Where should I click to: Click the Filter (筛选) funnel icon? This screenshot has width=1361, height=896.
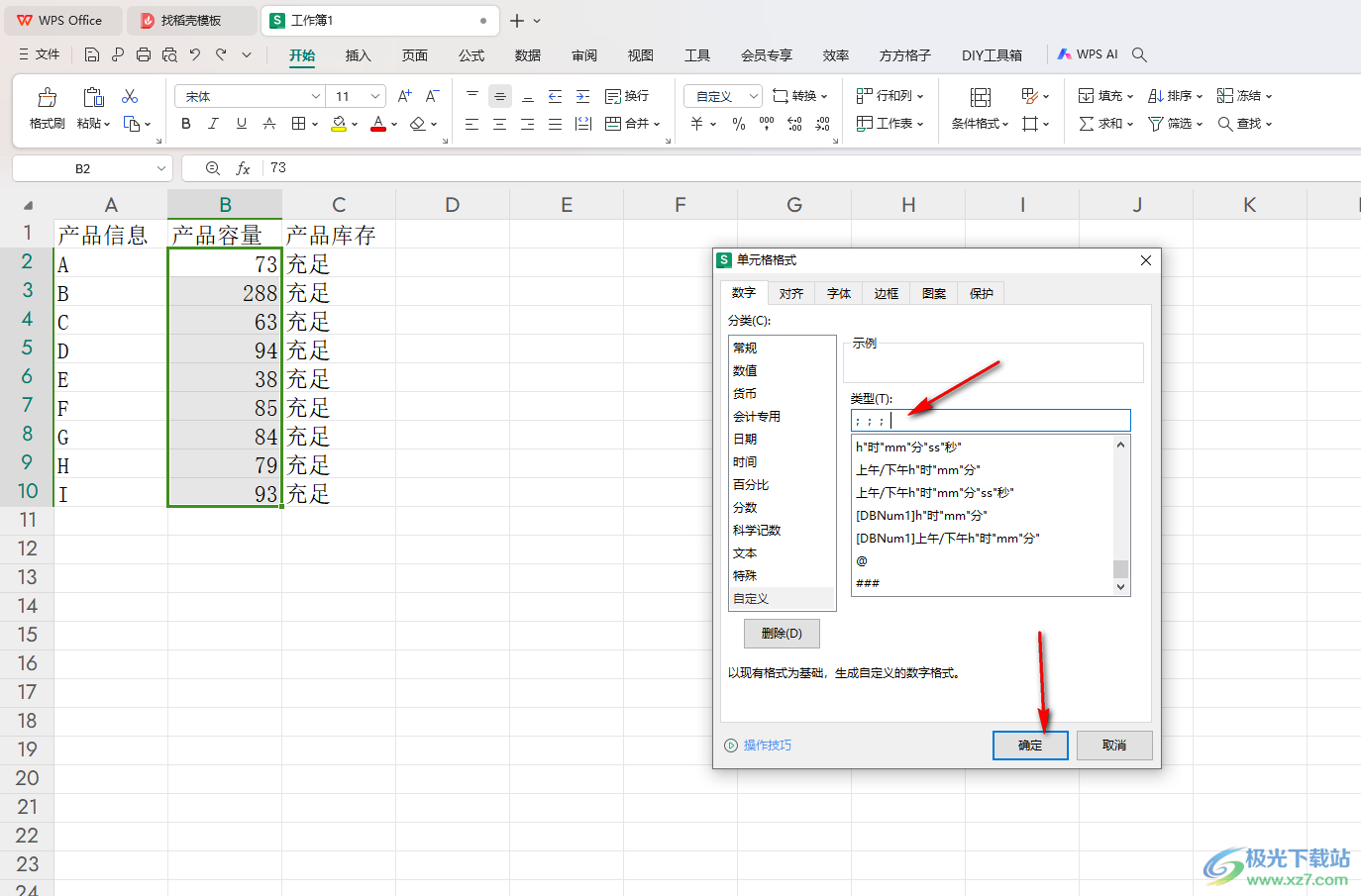coord(1156,124)
